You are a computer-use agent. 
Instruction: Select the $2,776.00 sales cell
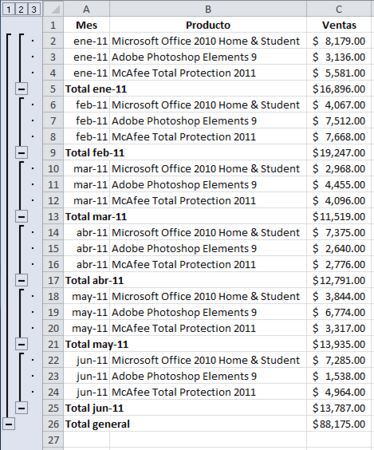point(339,265)
